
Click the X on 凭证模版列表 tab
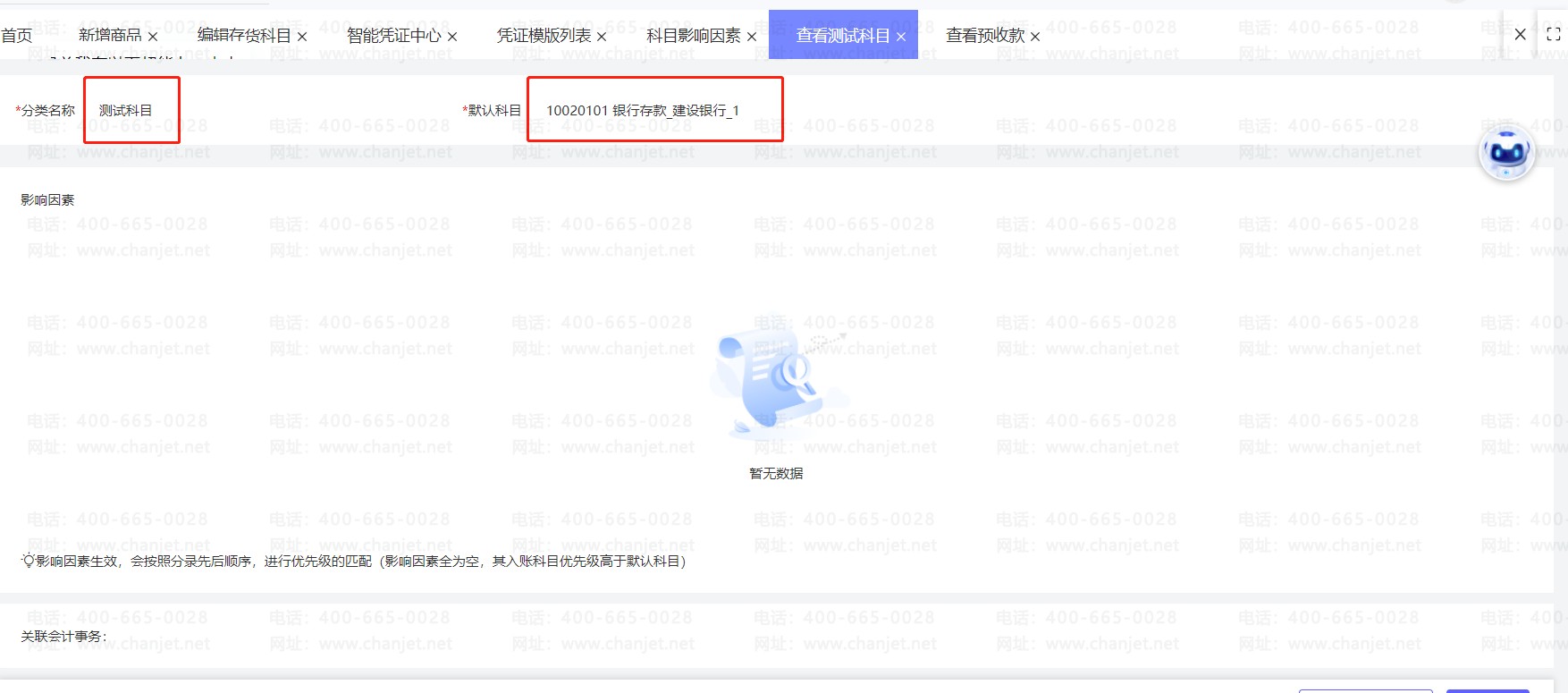click(602, 37)
